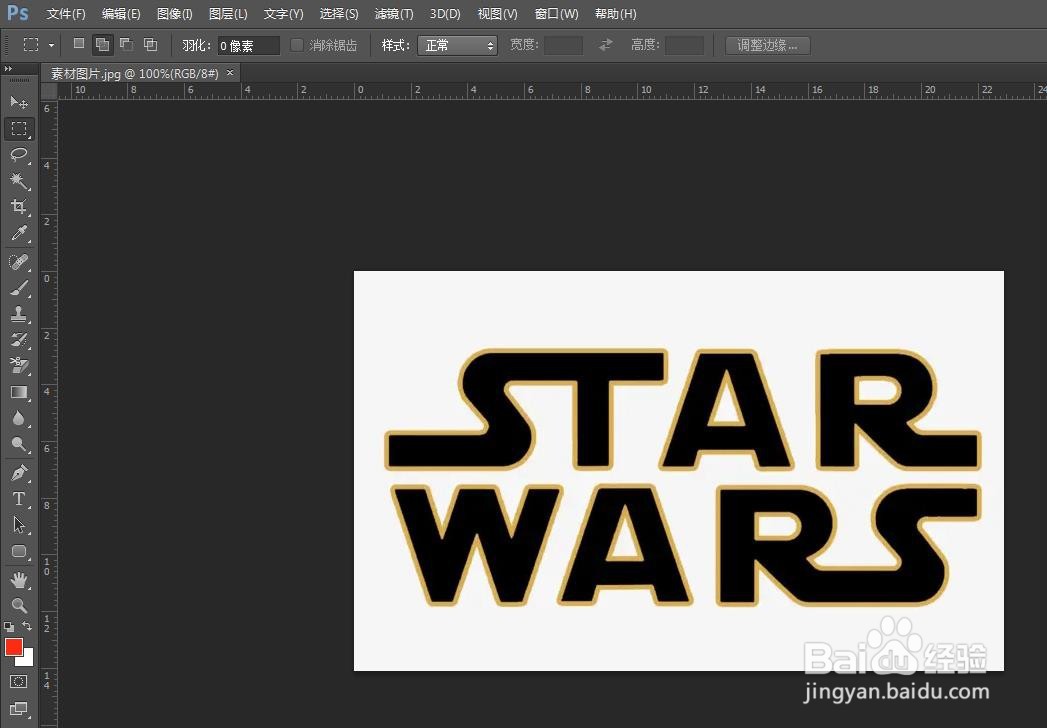
Task: Open the 样式 style dropdown
Action: 457,45
